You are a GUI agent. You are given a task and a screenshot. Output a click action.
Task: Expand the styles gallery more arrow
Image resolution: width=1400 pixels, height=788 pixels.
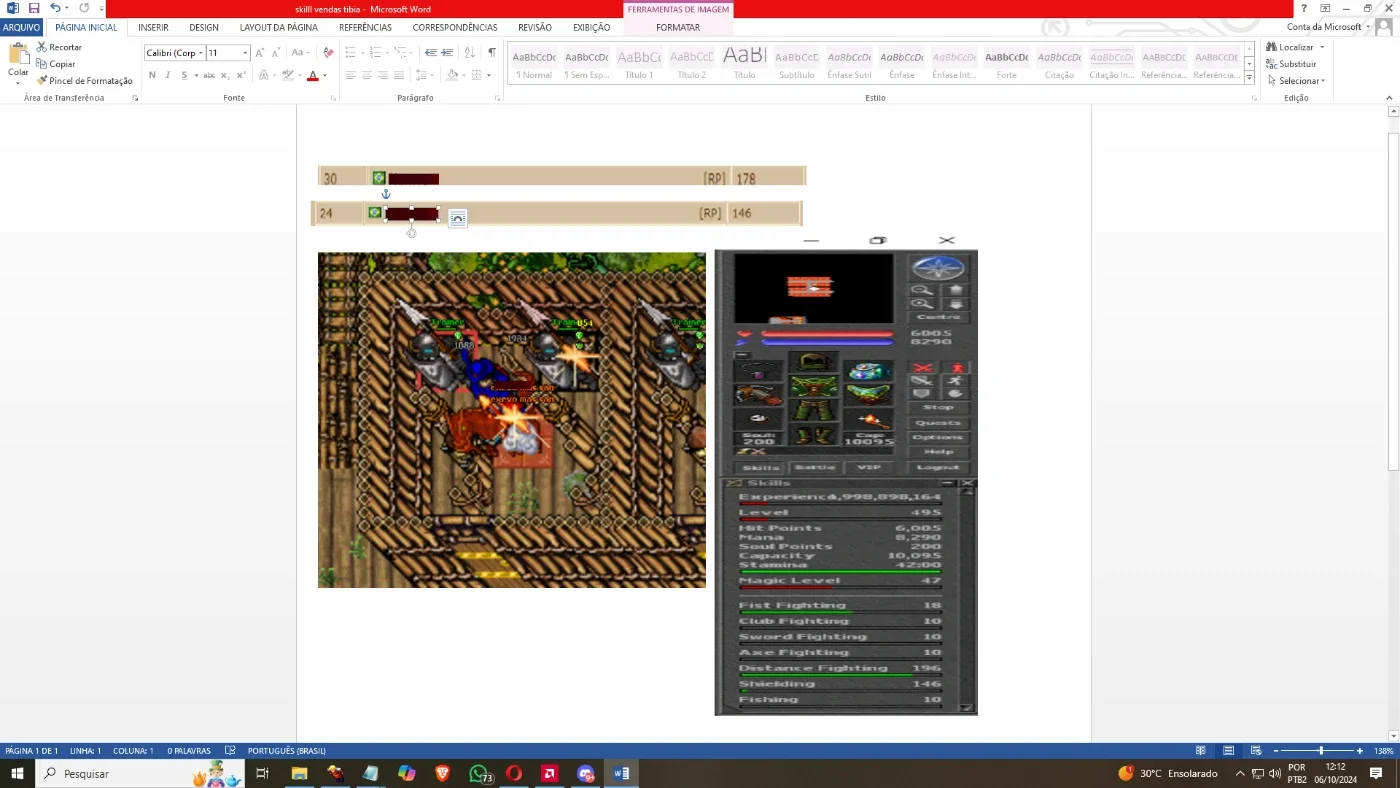tap(1249, 78)
